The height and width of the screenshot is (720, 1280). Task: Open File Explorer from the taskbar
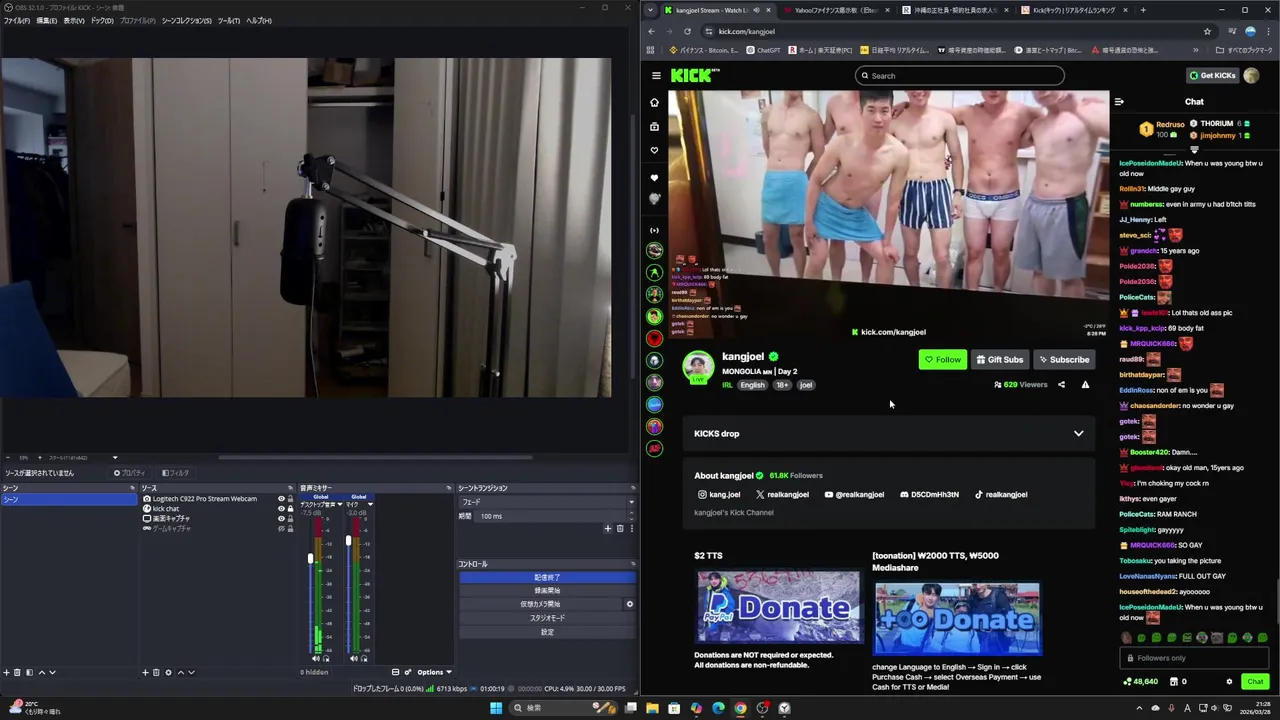(652, 708)
